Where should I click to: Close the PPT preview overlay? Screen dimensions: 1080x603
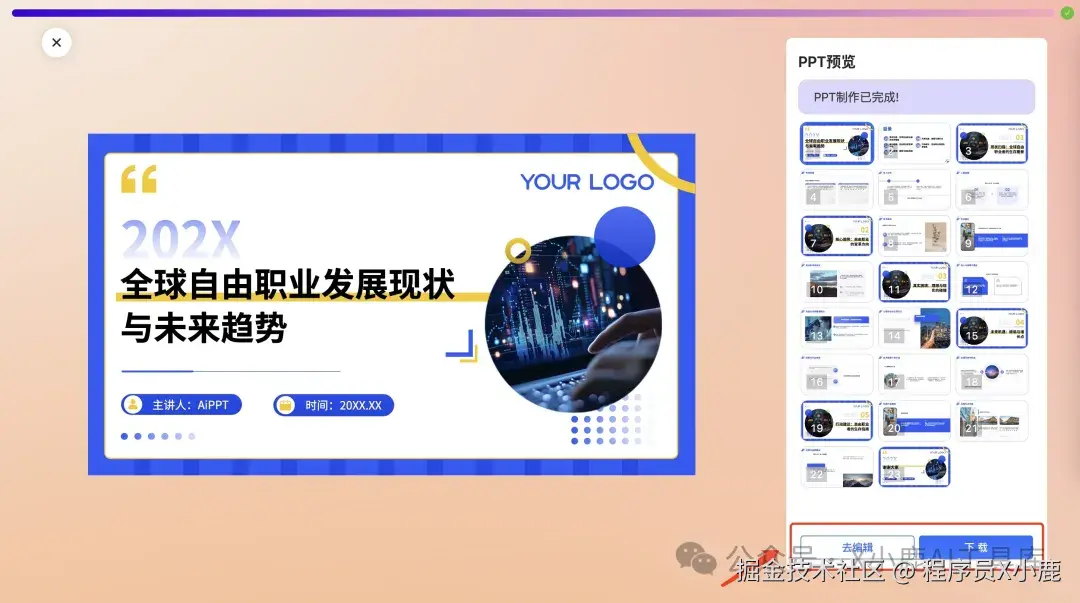56,43
